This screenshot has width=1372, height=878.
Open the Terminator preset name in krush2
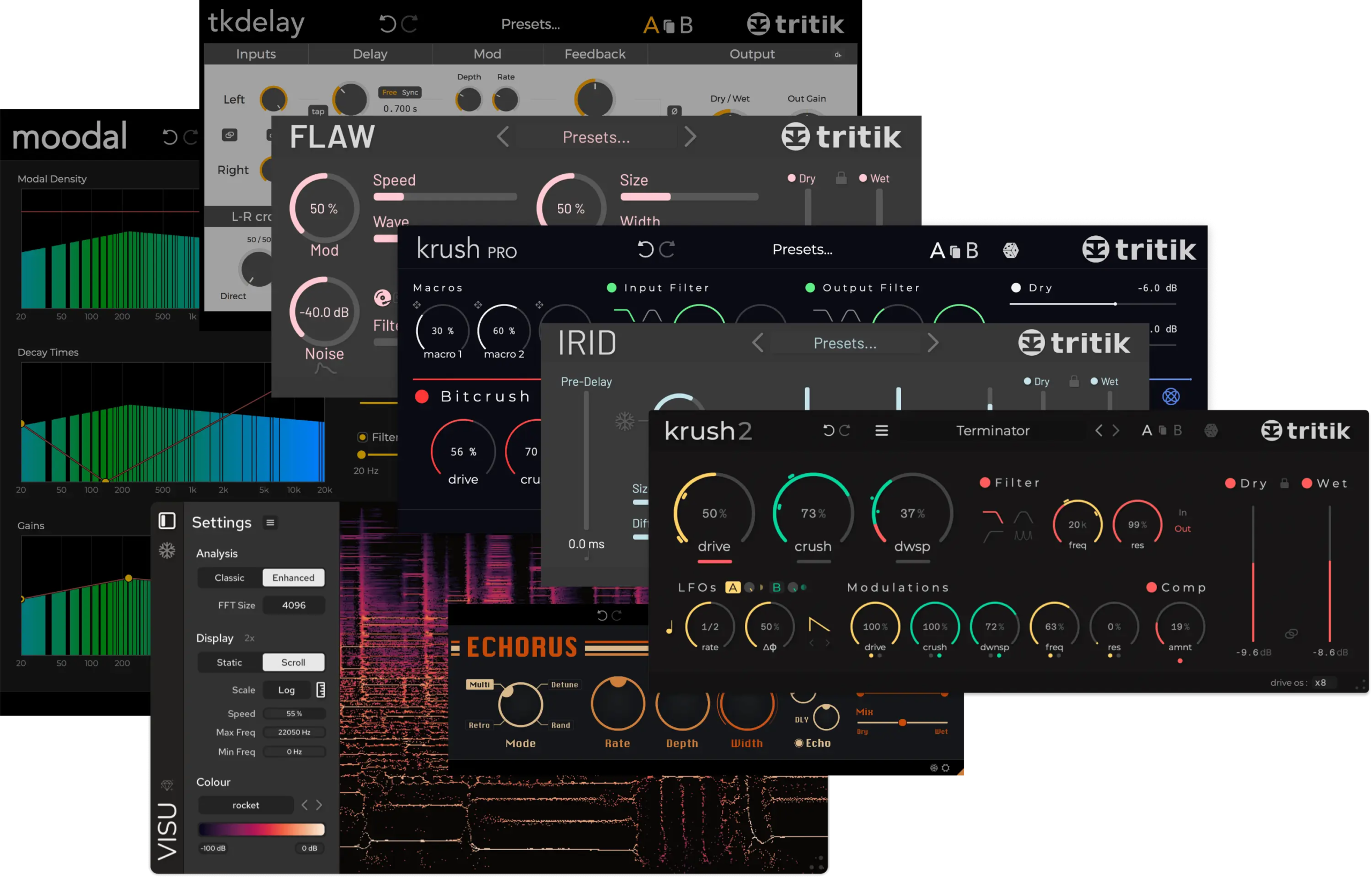point(993,430)
